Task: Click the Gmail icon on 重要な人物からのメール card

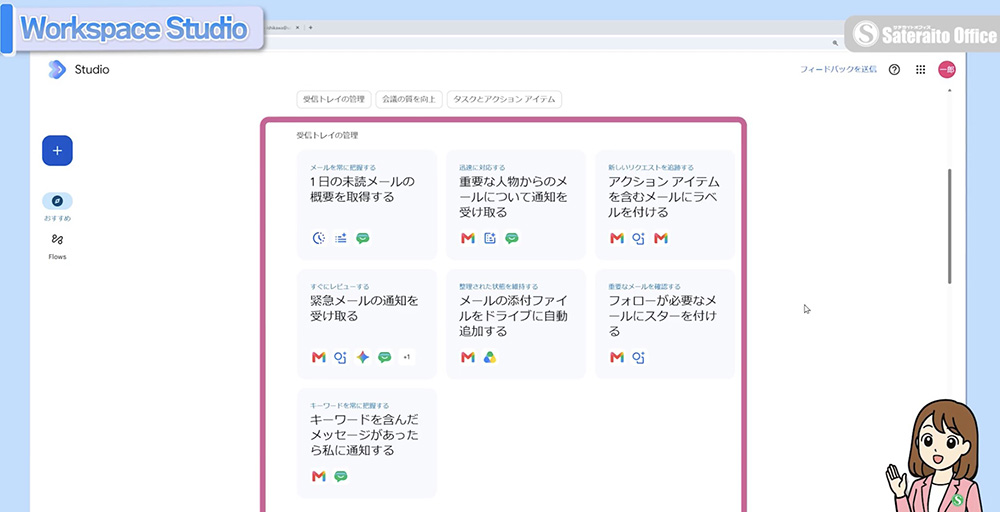Action: [468, 238]
